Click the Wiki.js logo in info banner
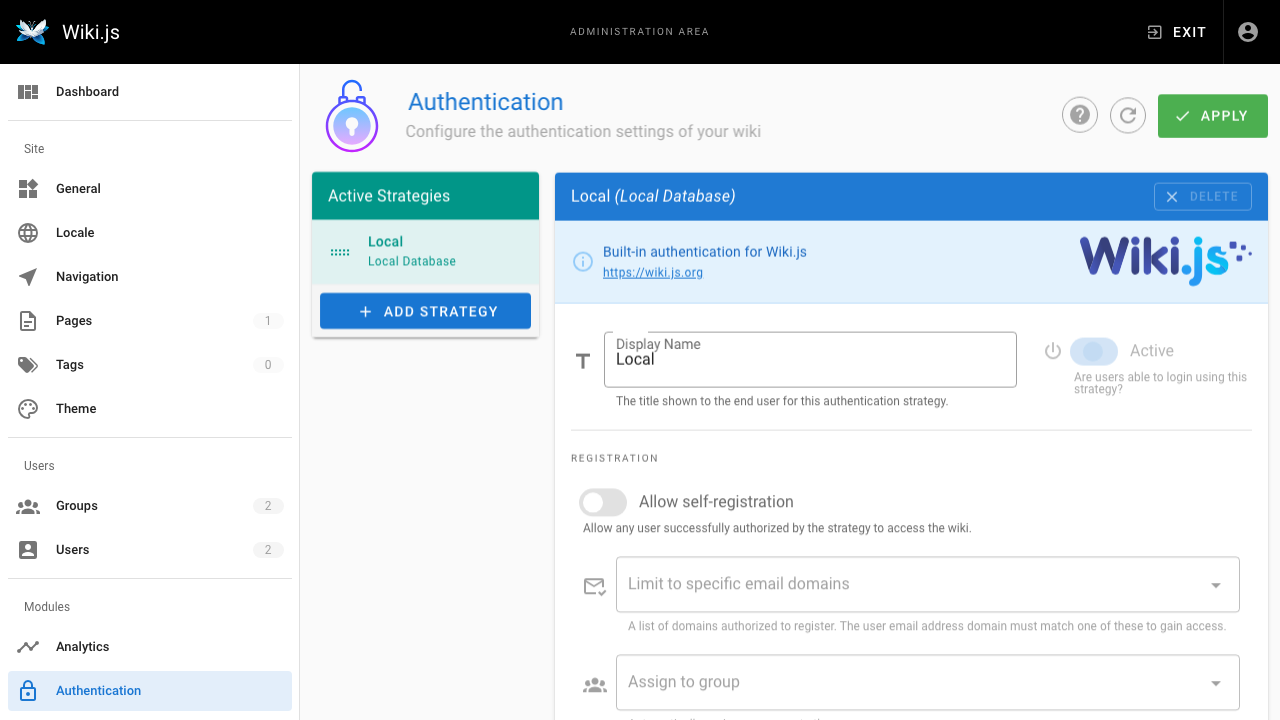Viewport: 1280px width, 720px height. tap(1166, 260)
